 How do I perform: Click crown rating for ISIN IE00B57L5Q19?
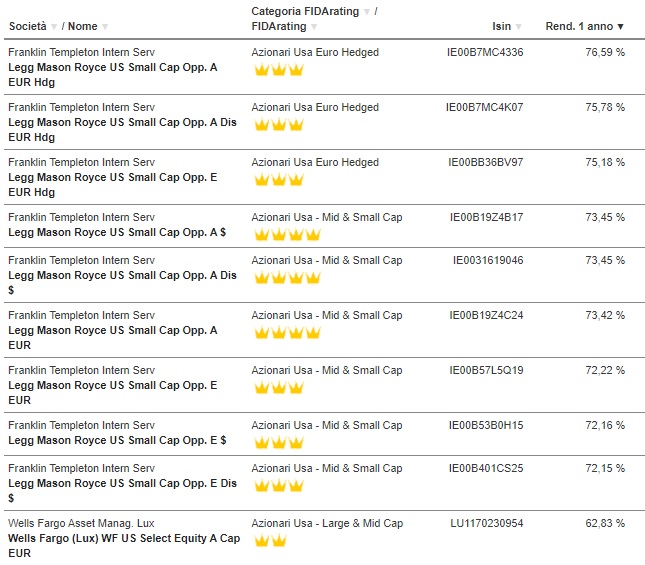(x=279, y=387)
